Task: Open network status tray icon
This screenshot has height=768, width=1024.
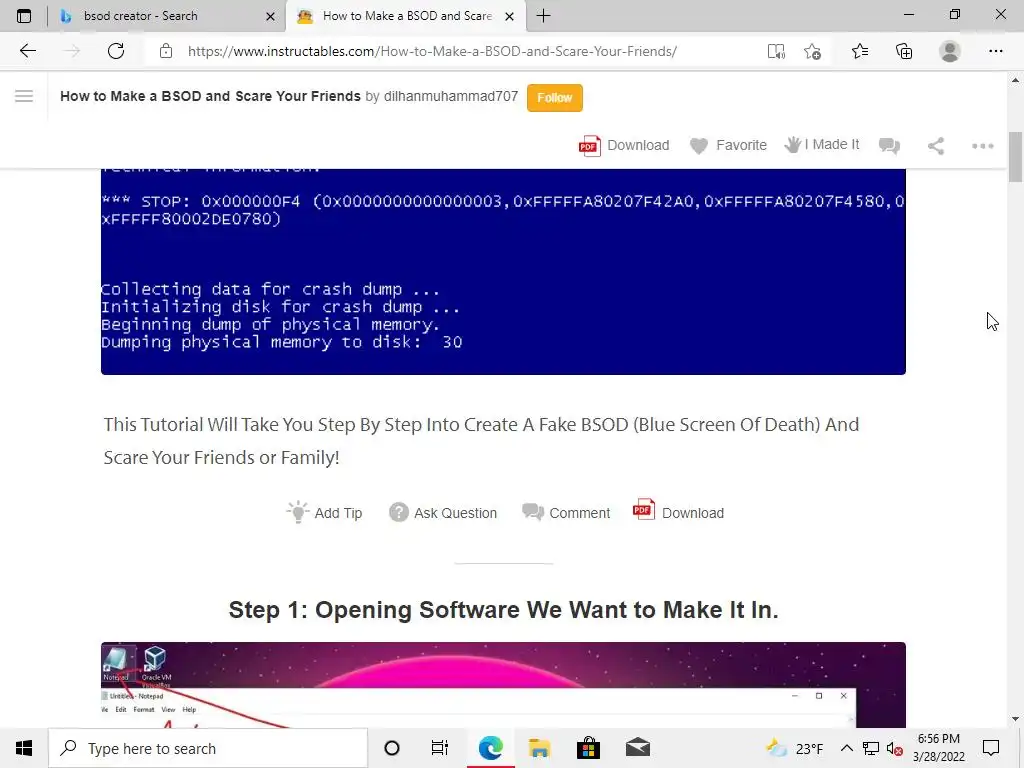Action: pyautogui.click(x=871, y=748)
